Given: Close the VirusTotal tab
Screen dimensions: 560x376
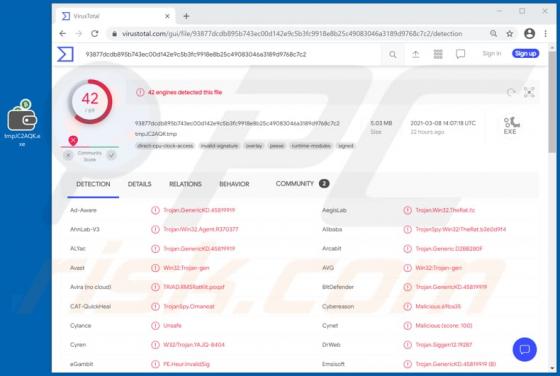Looking at the screenshot, I should (x=167, y=16).
